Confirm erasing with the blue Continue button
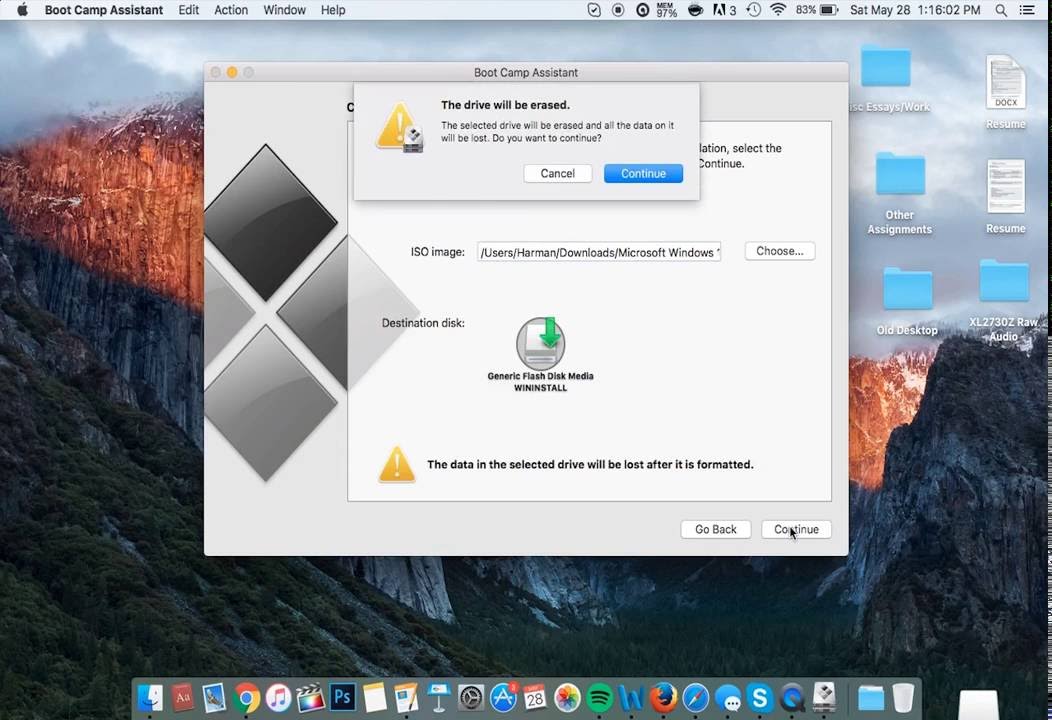The width and height of the screenshot is (1052, 720). click(643, 173)
